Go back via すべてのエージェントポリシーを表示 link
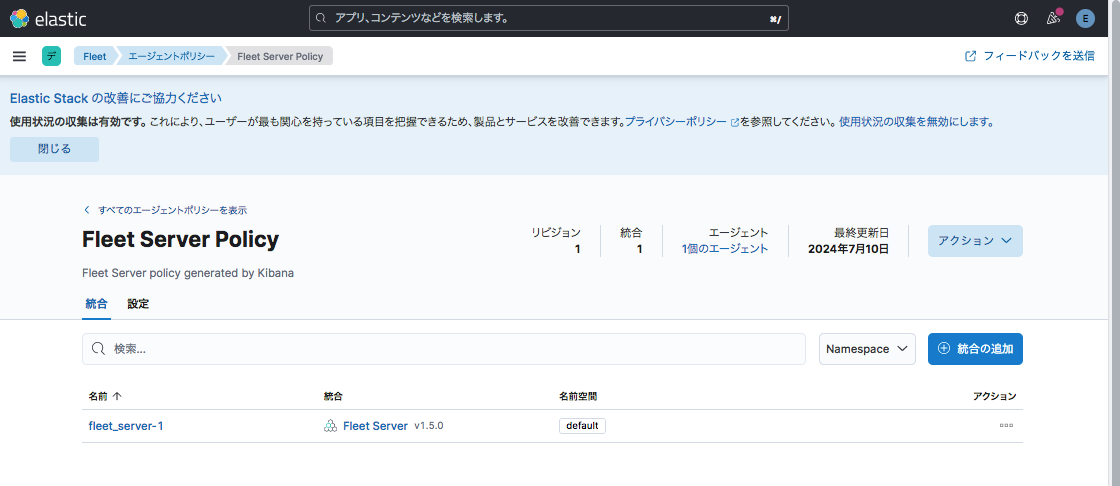The height and width of the screenshot is (486, 1120). (x=171, y=210)
